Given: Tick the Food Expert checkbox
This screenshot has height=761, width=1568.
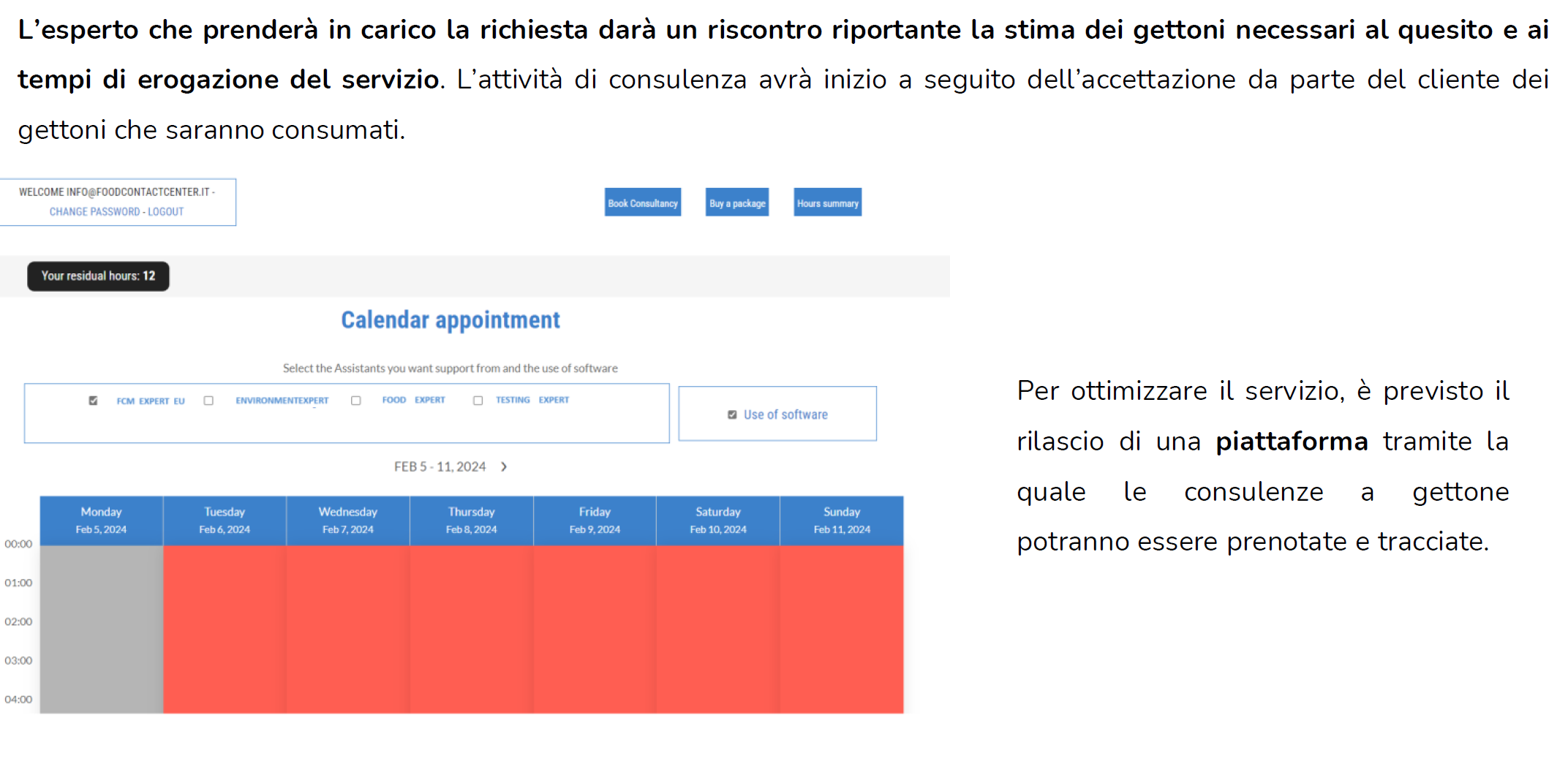Looking at the screenshot, I should (x=356, y=401).
